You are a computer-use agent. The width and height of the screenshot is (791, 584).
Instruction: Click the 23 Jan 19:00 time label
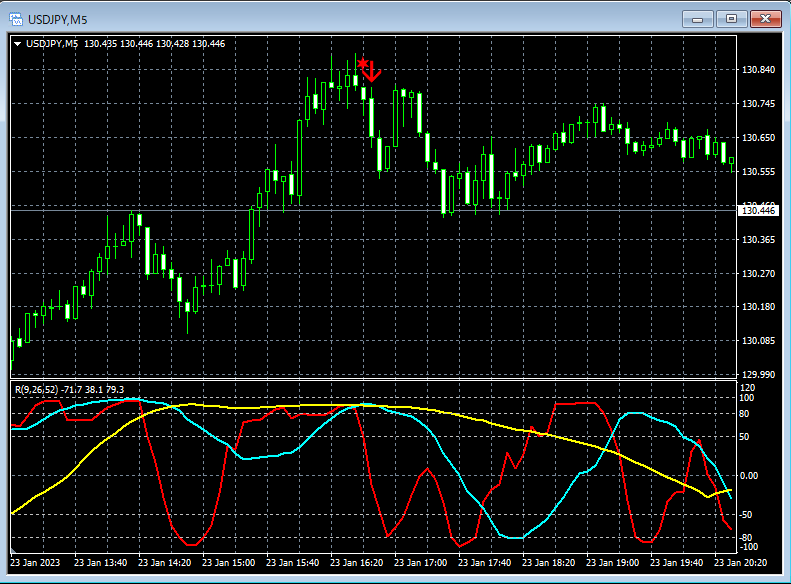(x=612, y=562)
